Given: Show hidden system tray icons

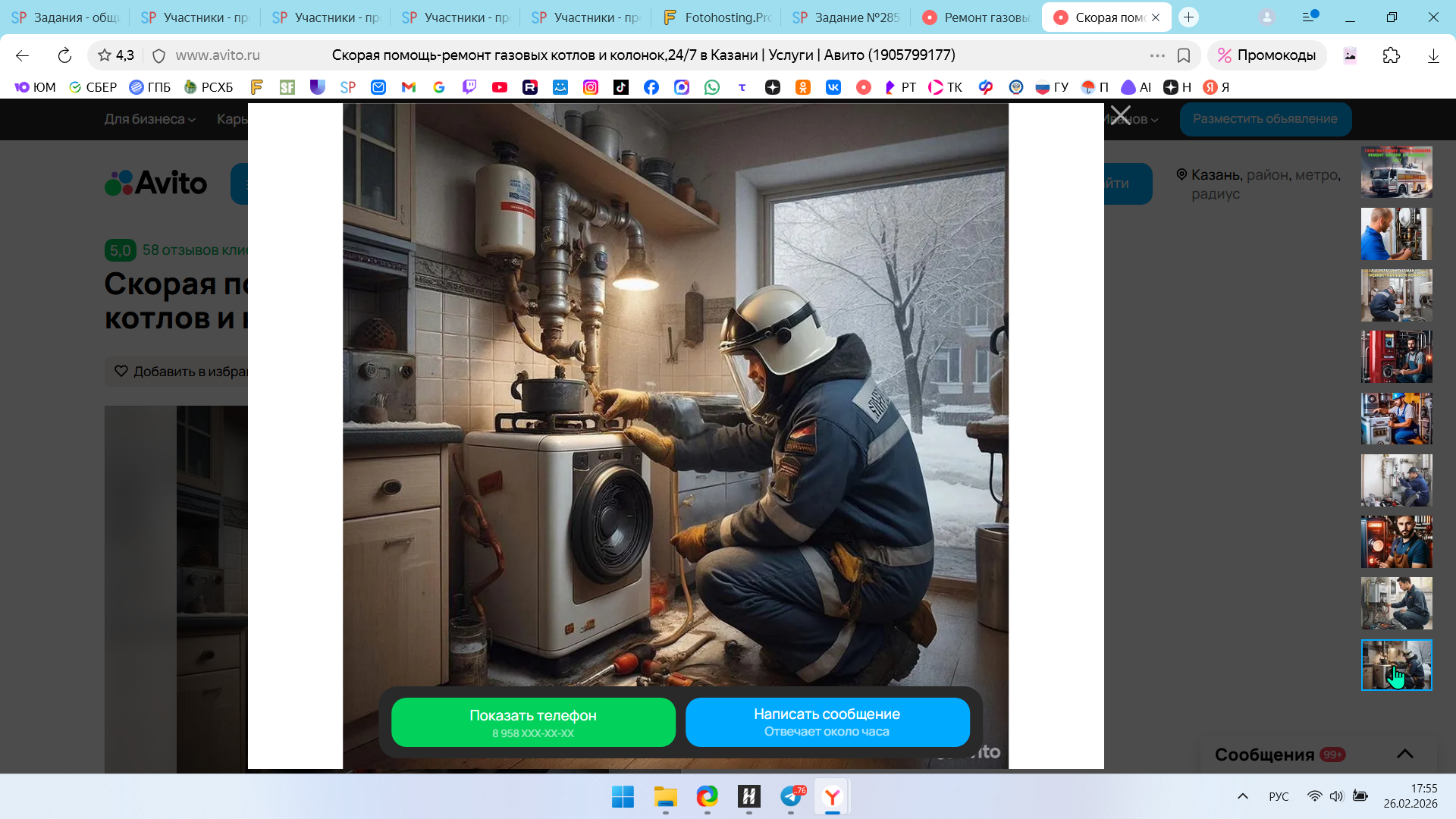Looking at the screenshot, I should (1242, 796).
